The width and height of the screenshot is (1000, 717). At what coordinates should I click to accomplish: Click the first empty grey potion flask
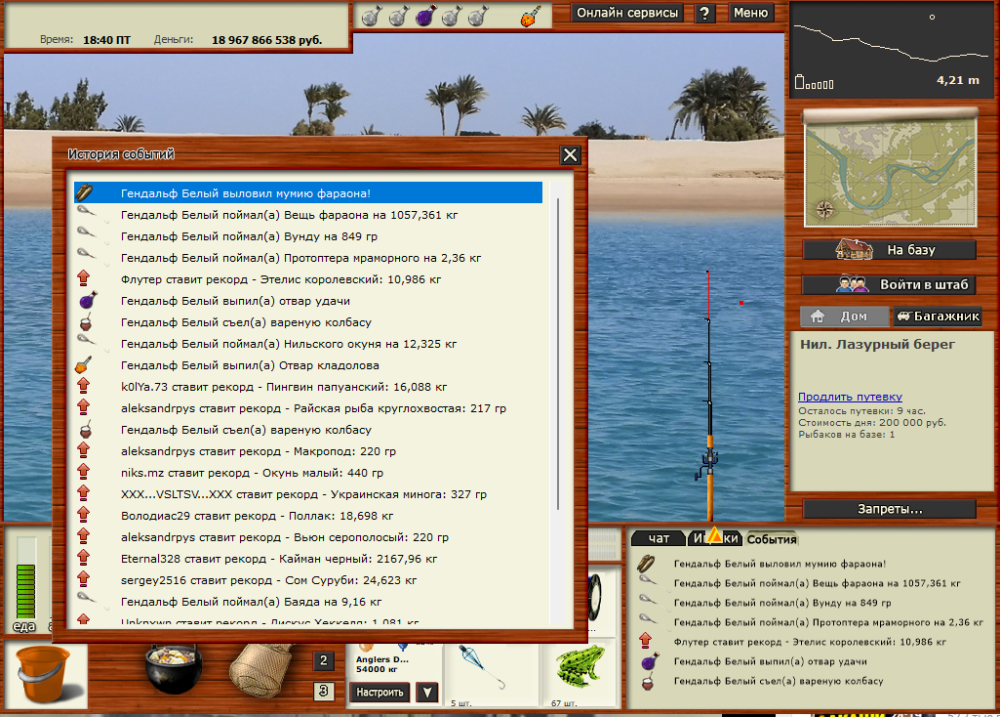(x=371, y=16)
